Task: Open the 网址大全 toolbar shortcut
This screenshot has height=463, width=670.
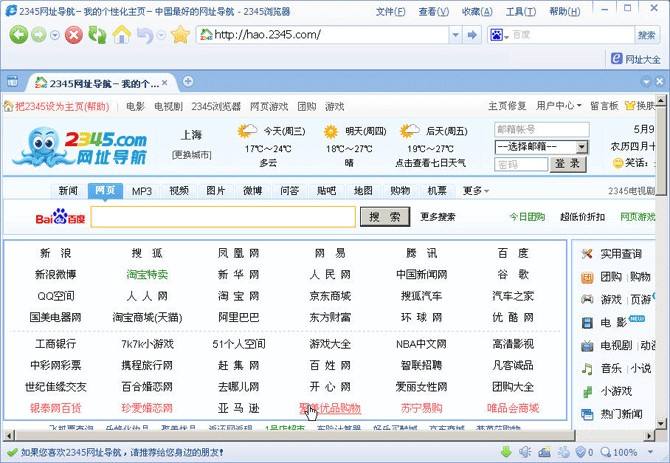Action: [635, 59]
